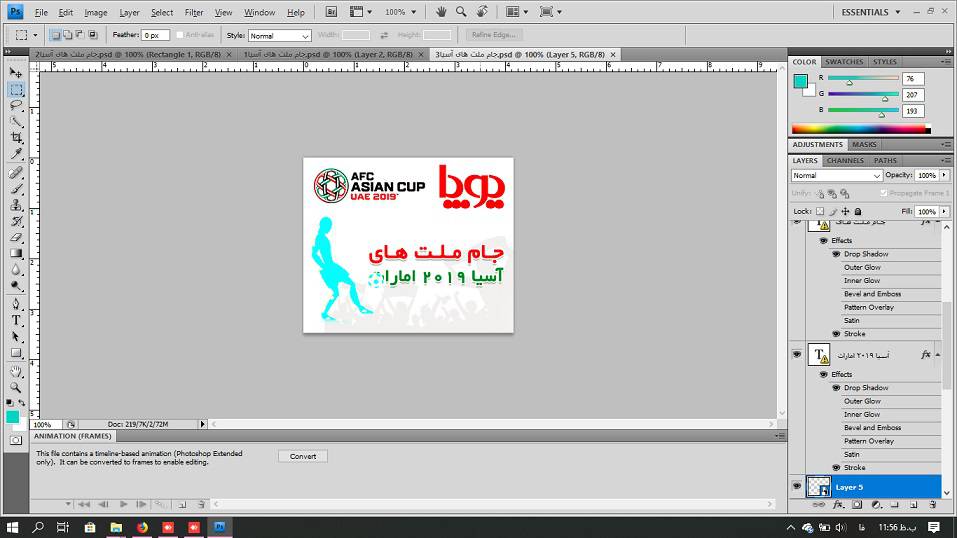This screenshot has height=538, width=957.
Task: Hide Layer 5 using its eye icon
Action: point(796,487)
